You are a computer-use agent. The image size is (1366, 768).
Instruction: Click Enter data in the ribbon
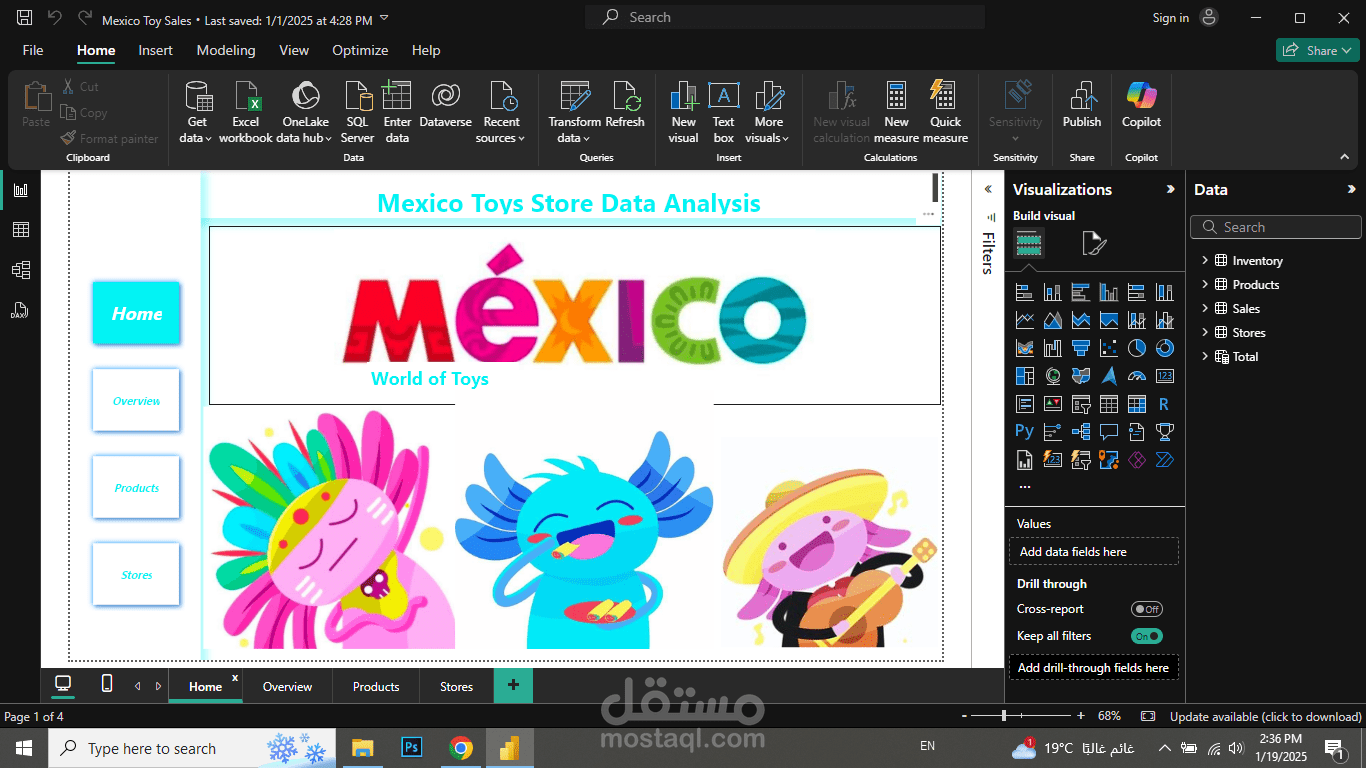tap(397, 112)
